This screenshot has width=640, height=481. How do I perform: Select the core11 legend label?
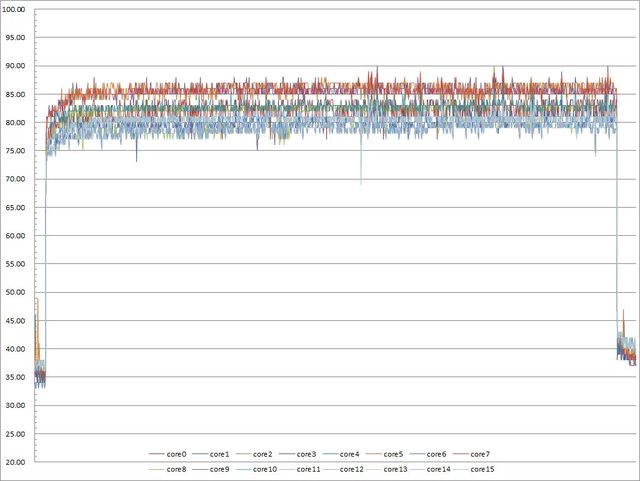coord(309,469)
